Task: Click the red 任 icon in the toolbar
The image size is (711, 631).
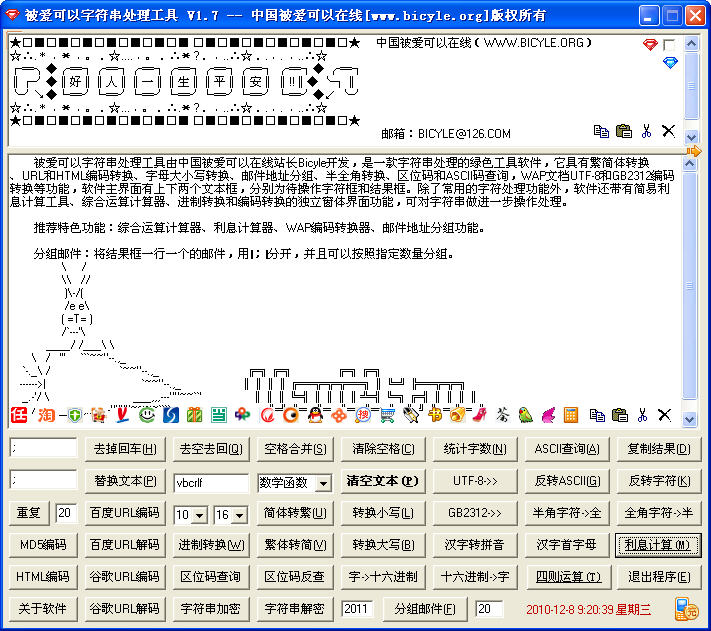Action: tap(19, 415)
